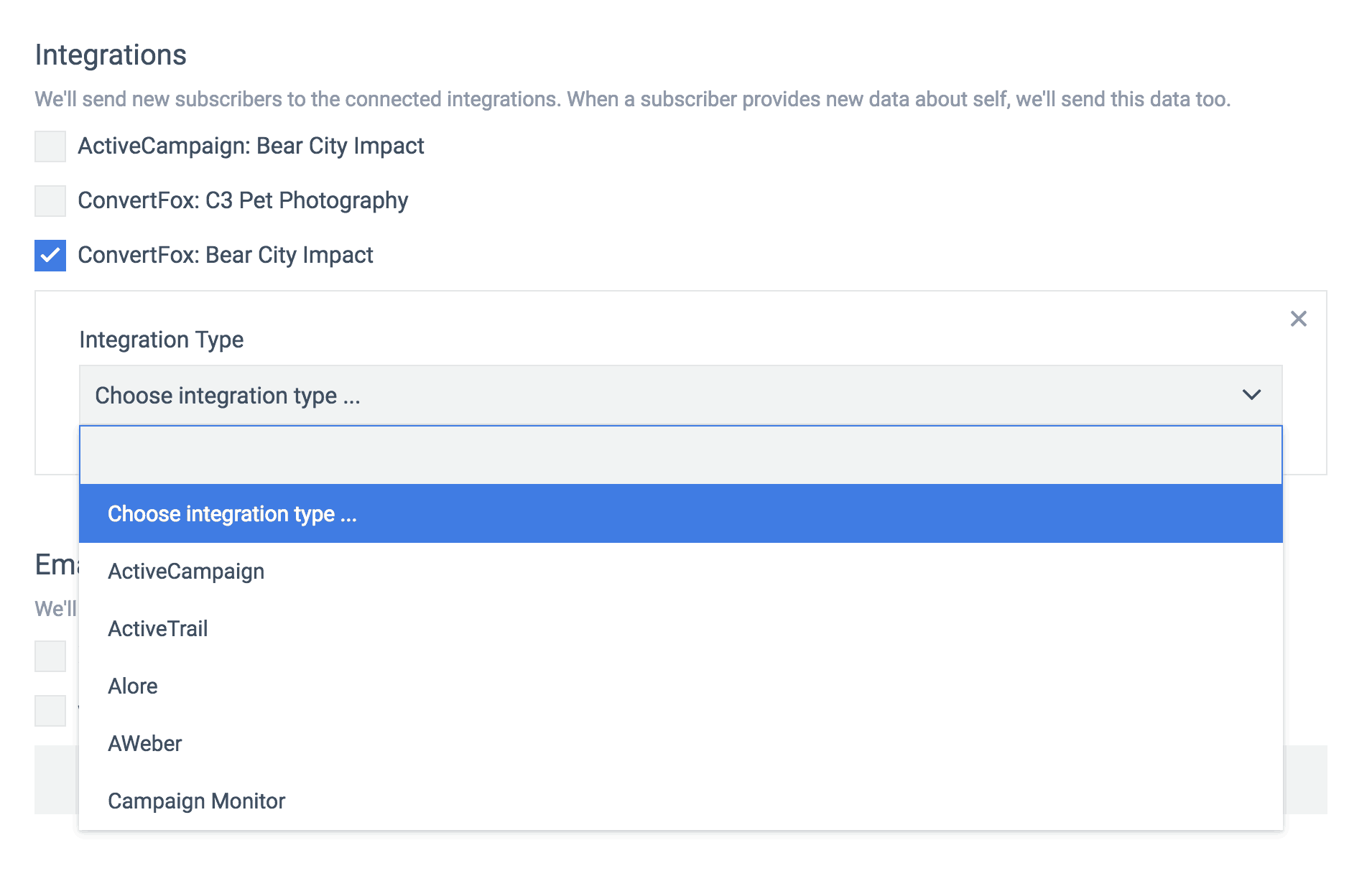1372x876 pixels.
Task: Tick the upper partially hidden checkbox below Integrations
Action: pos(50,656)
